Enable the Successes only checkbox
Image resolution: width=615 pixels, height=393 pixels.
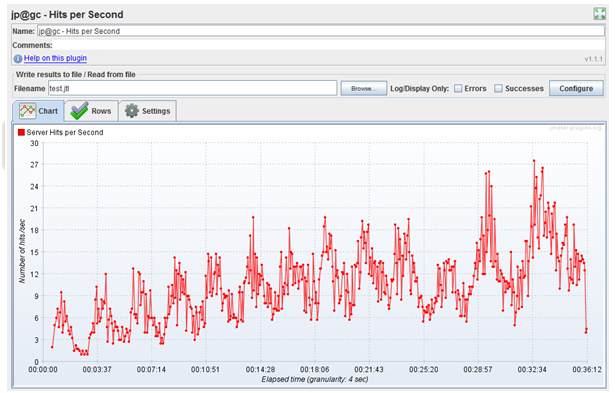tap(498, 89)
